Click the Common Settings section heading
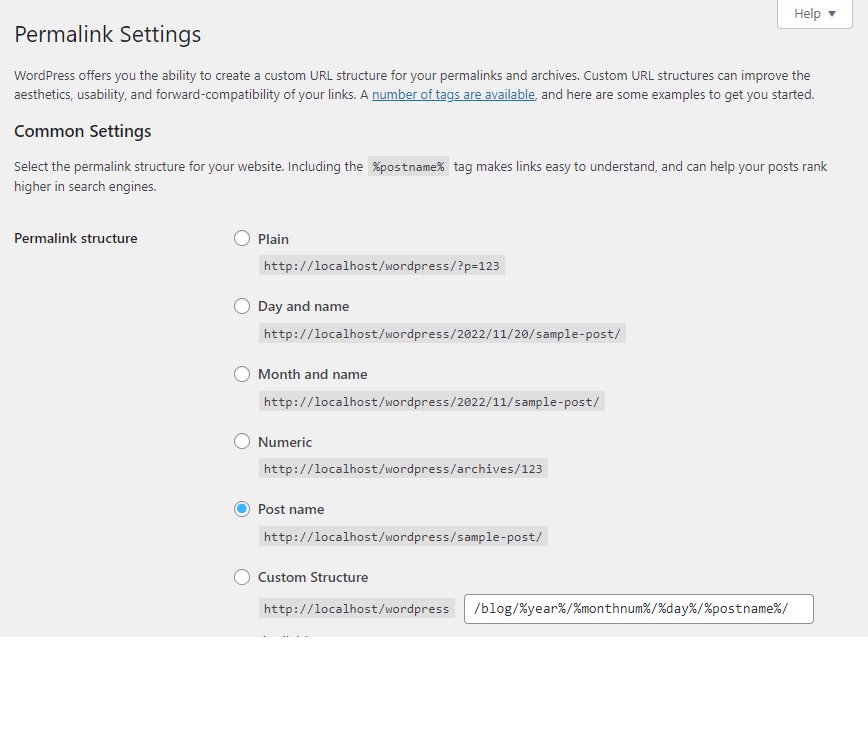The height and width of the screenshot is (740, 868). (83, 131)
